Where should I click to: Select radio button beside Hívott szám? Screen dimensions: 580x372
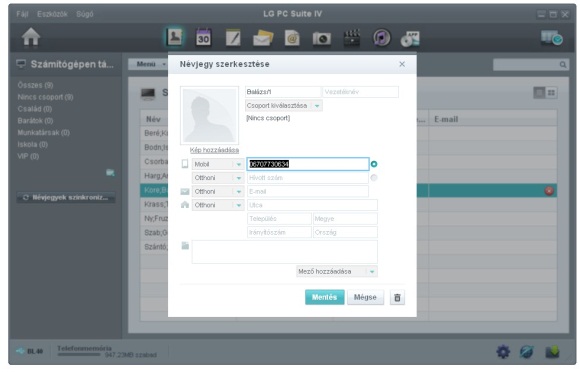click(374, 177)
